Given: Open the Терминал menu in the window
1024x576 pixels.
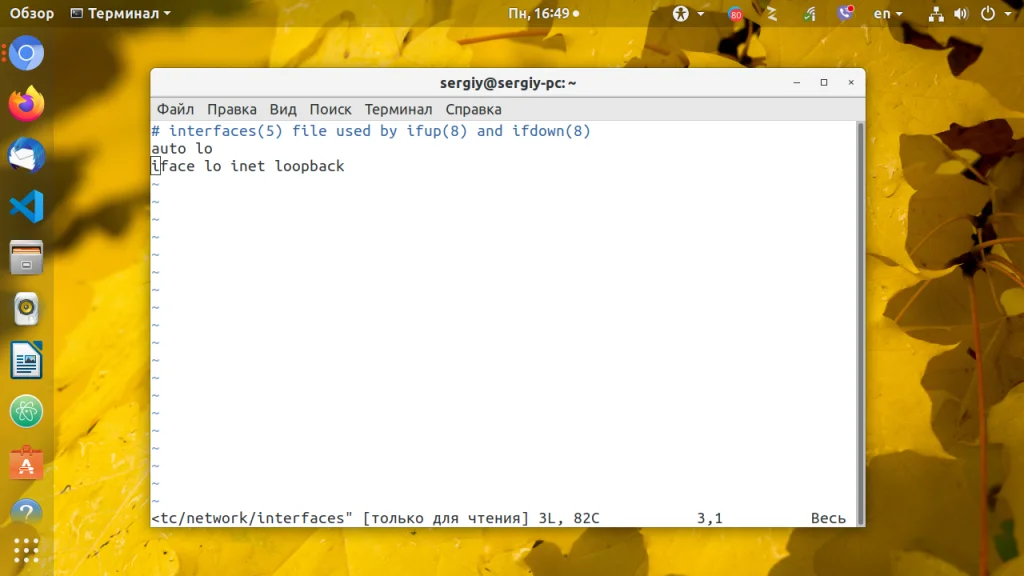Looking at the screenshot, I should click(398, 109).
